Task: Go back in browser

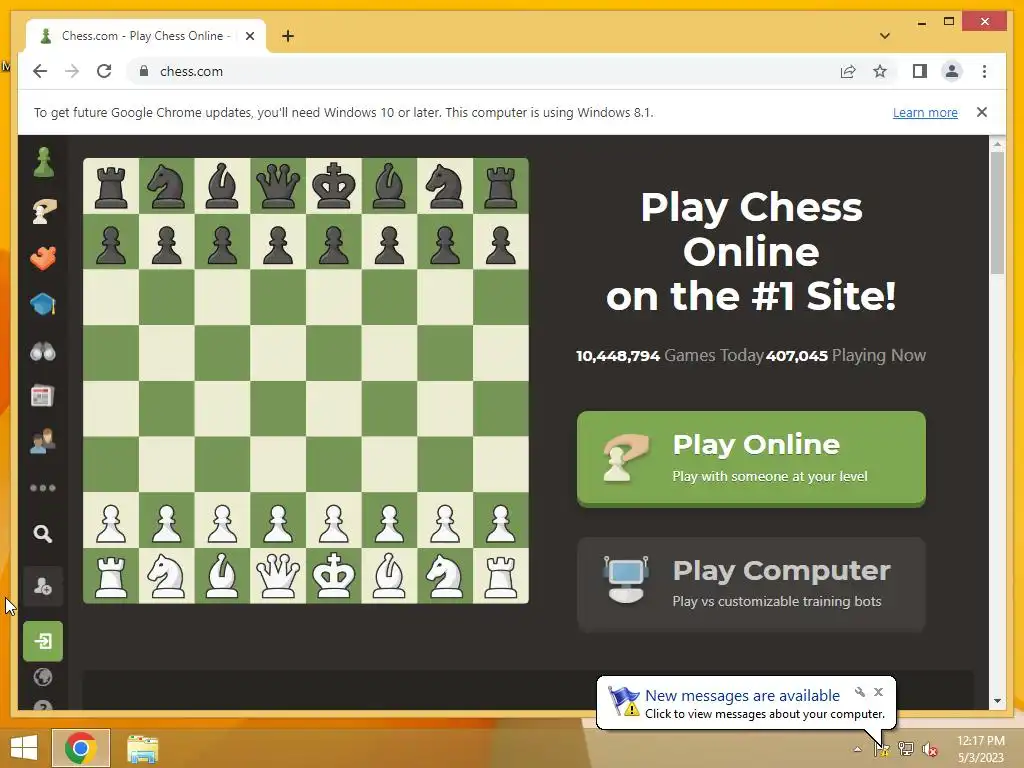Action: click(40, 71)
